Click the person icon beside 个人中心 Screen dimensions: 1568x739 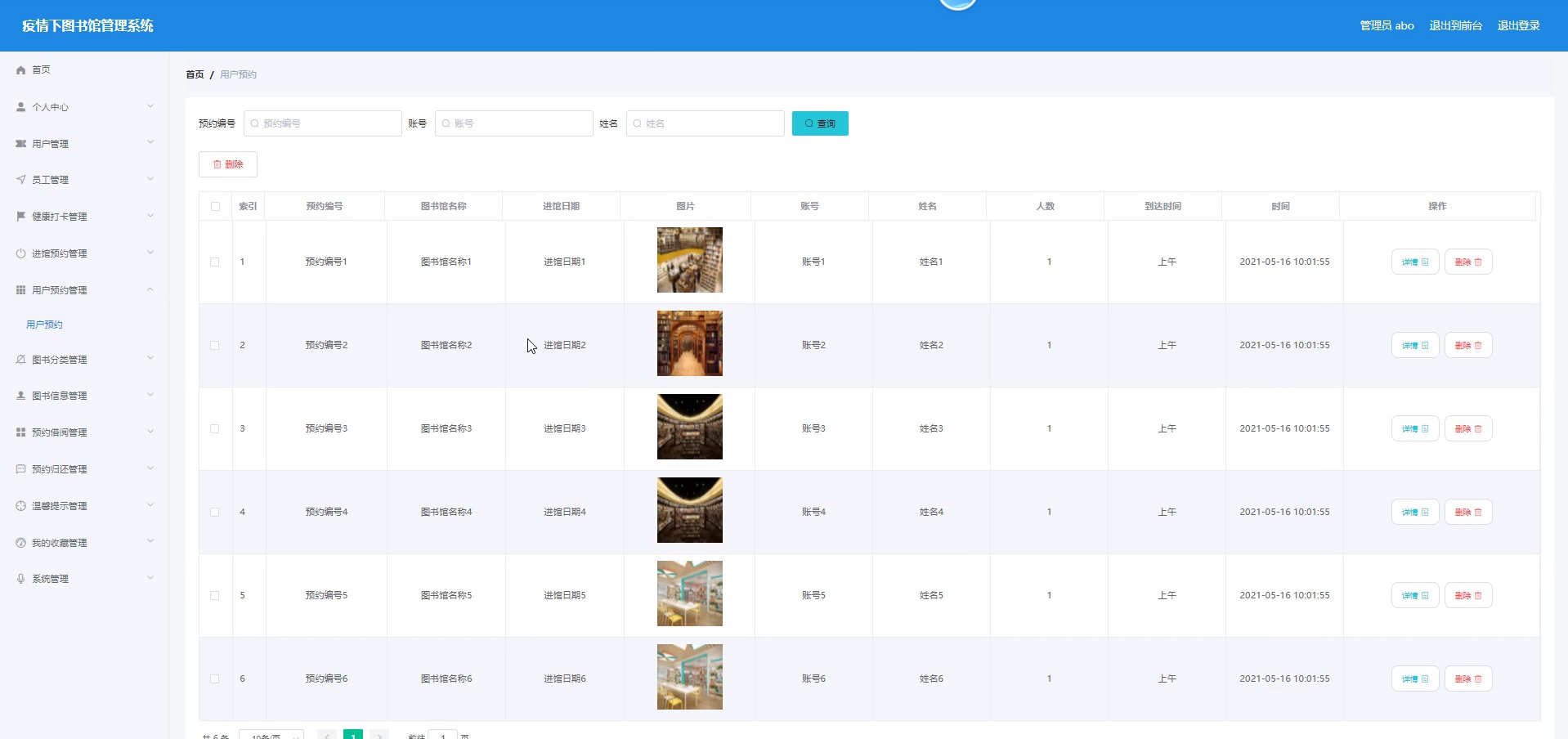[21, 107]
